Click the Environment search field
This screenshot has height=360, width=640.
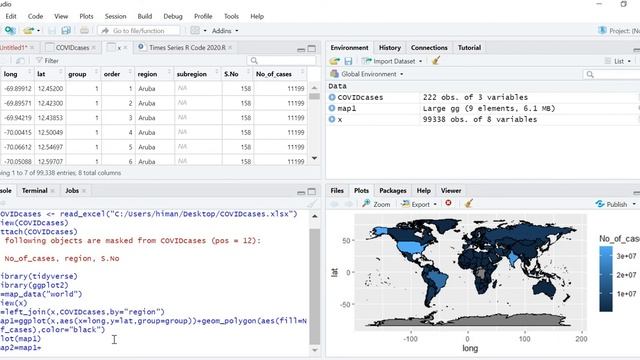612,74
